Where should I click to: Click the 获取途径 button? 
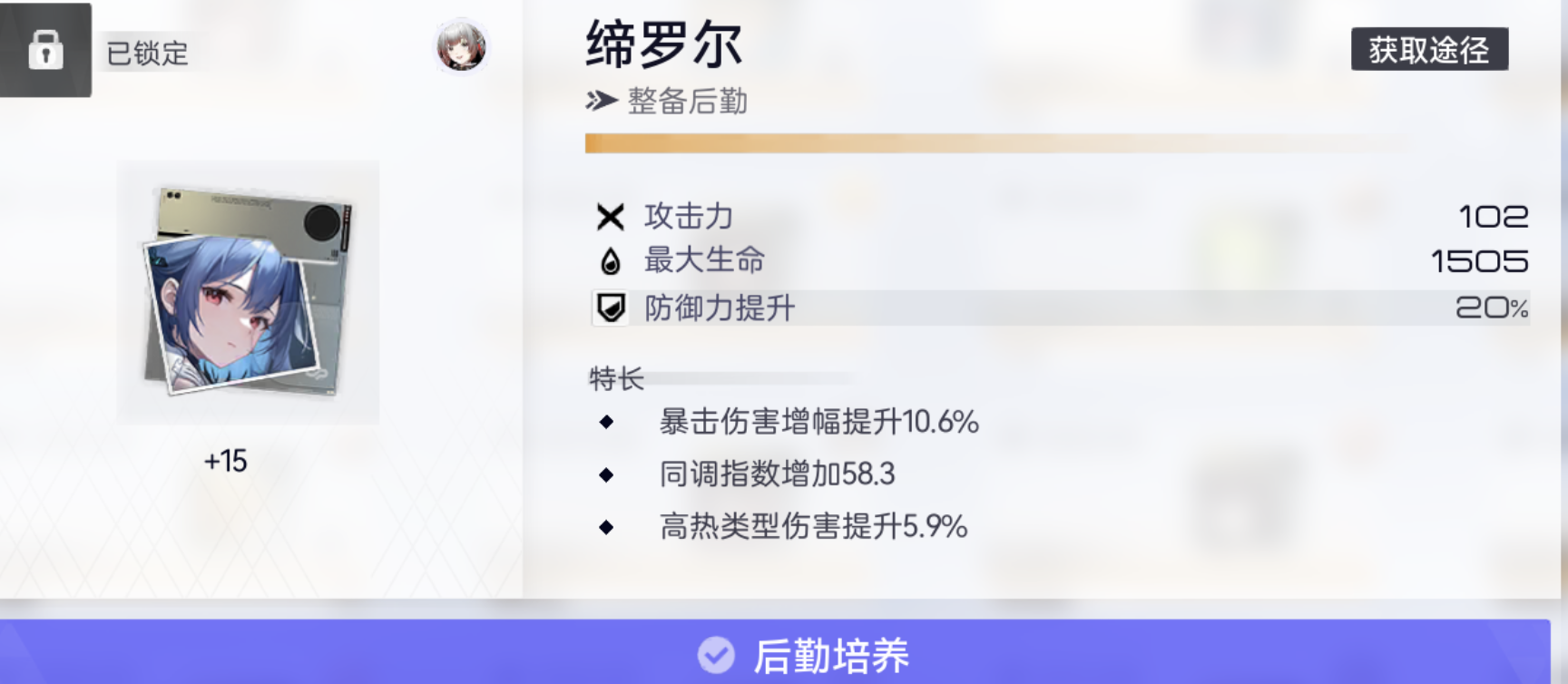(1429, 49)
